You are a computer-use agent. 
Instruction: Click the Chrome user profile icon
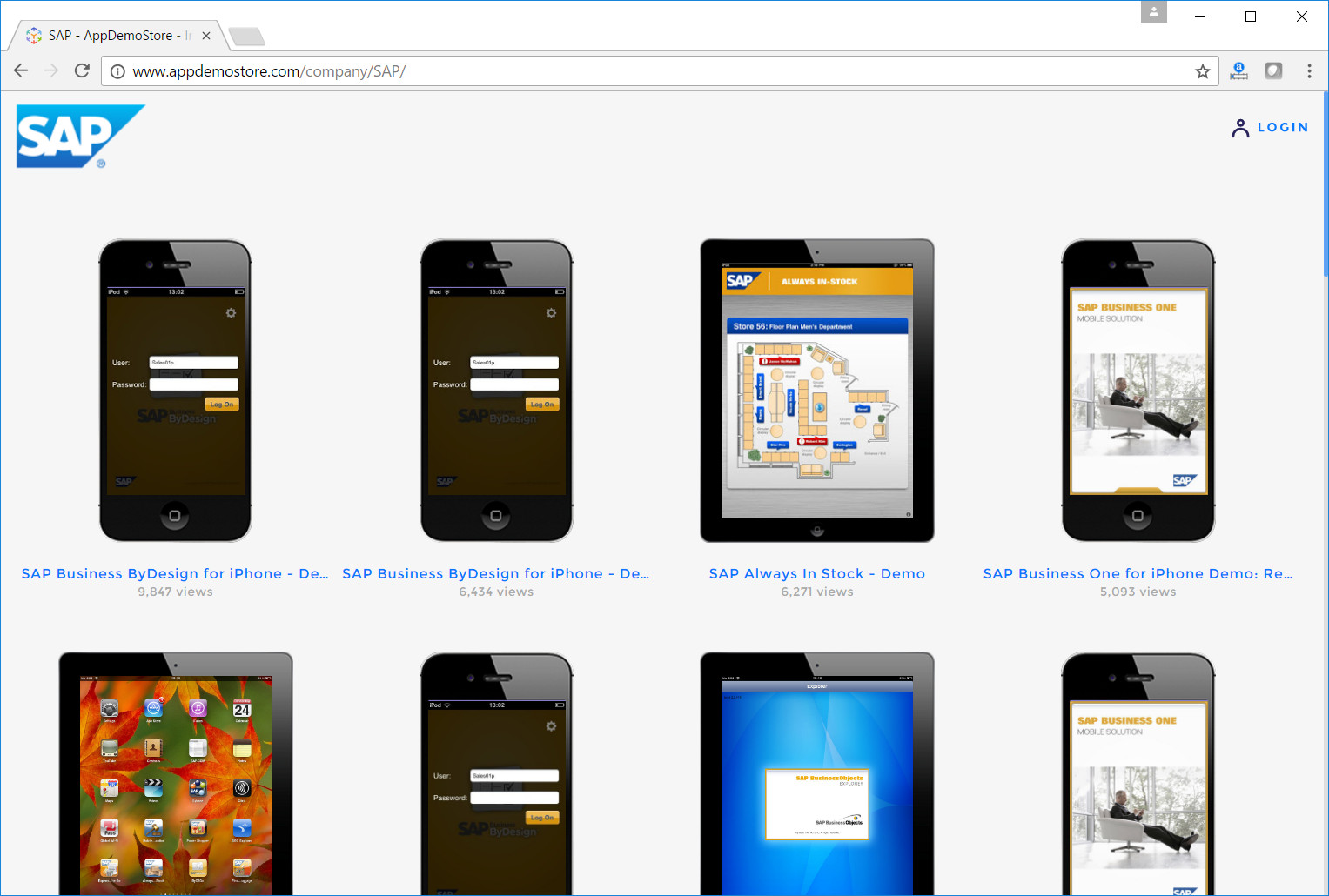pyautogui.click(x=1153, y=11)
